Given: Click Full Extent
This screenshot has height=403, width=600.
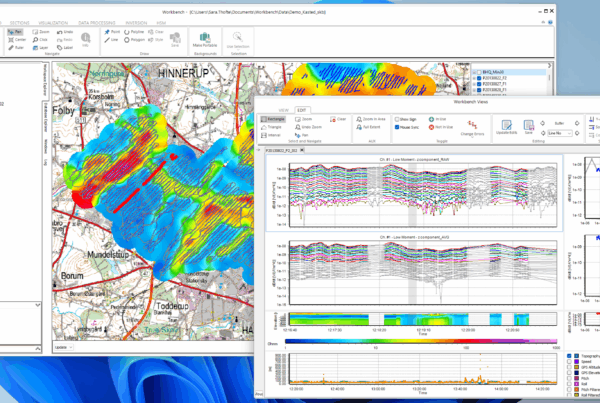Looking at the screenshot, I should [x=368, y=127].
